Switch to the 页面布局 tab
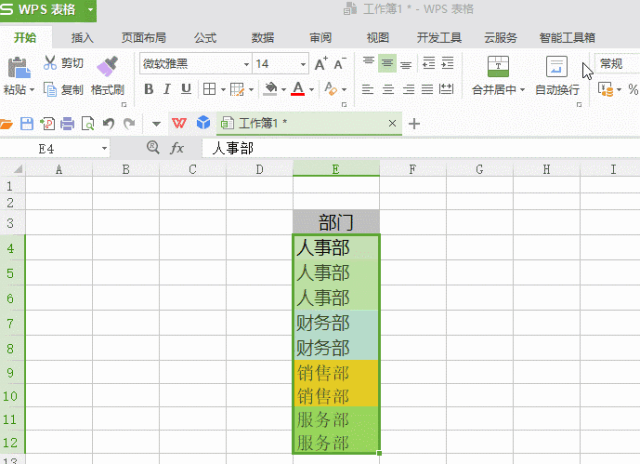The height and width of the screenshot is (464, 640). click(x=144, y=38)
